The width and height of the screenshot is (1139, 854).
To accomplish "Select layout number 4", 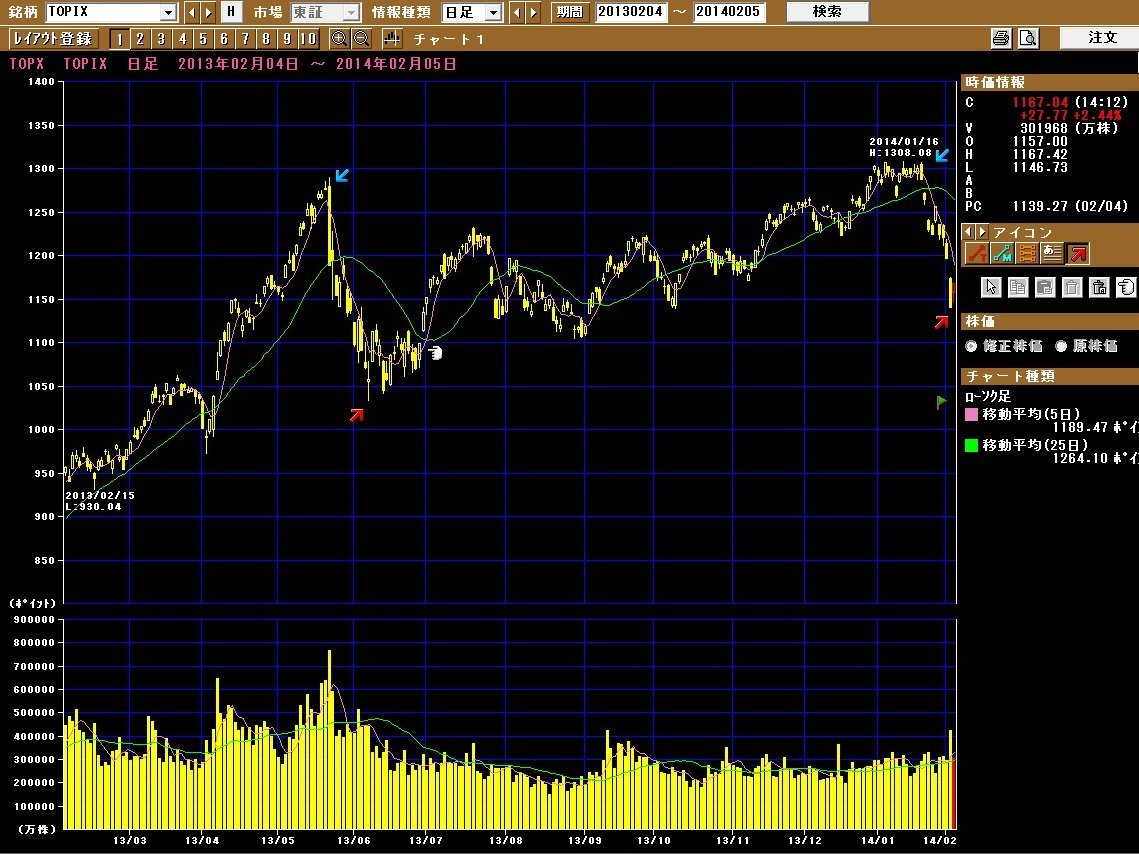I will tap(182, 38).
